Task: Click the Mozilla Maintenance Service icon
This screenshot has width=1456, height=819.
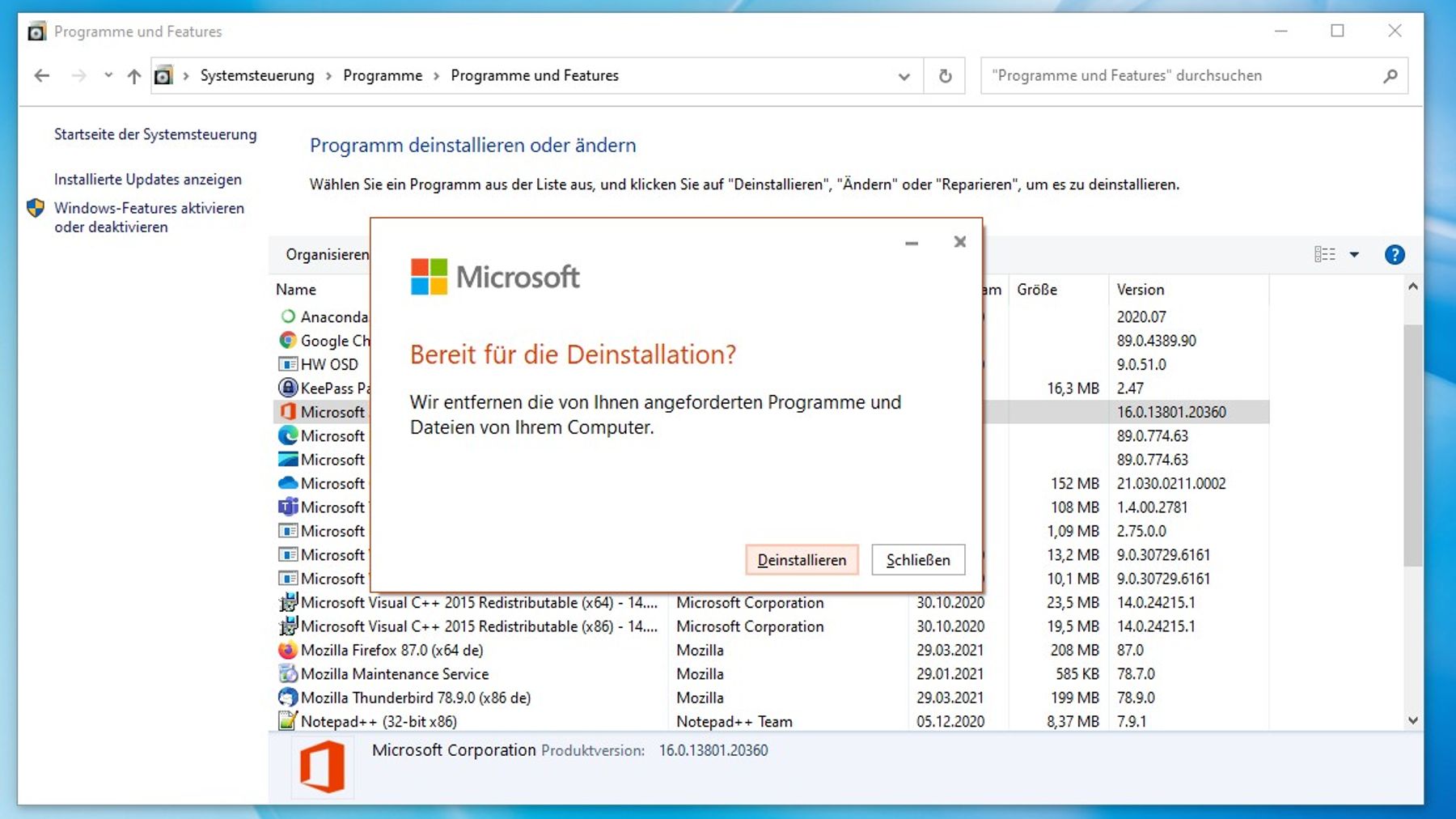Action: pos(288,673)
